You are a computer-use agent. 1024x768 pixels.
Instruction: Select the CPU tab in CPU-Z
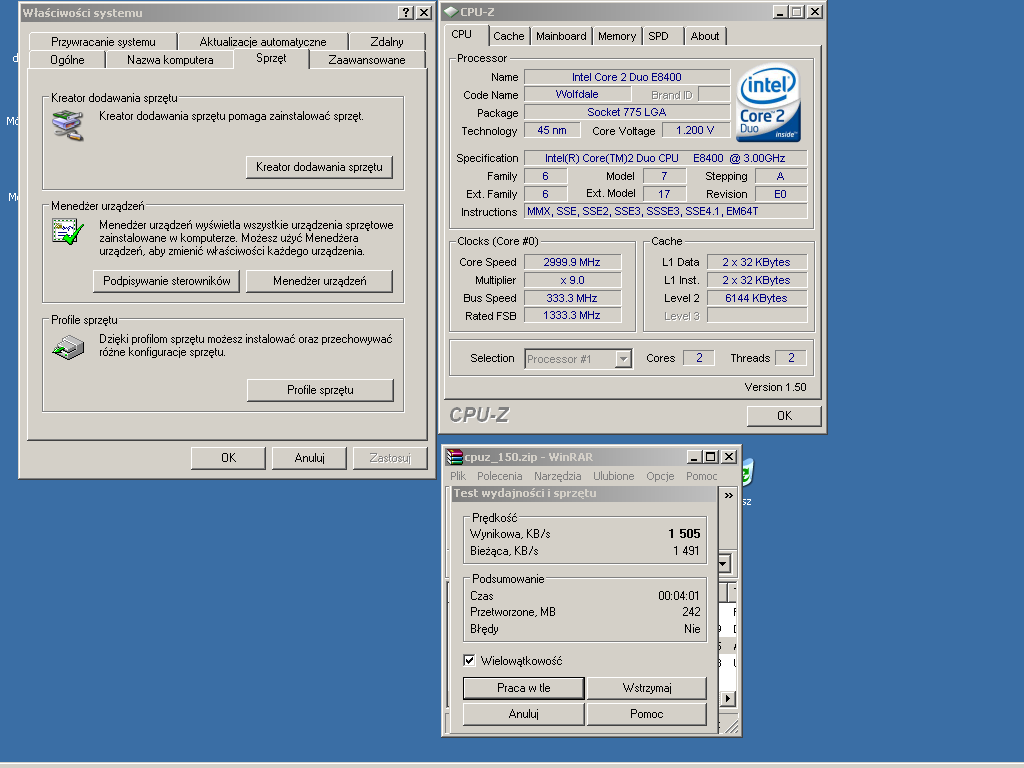(x=462, y=35)
